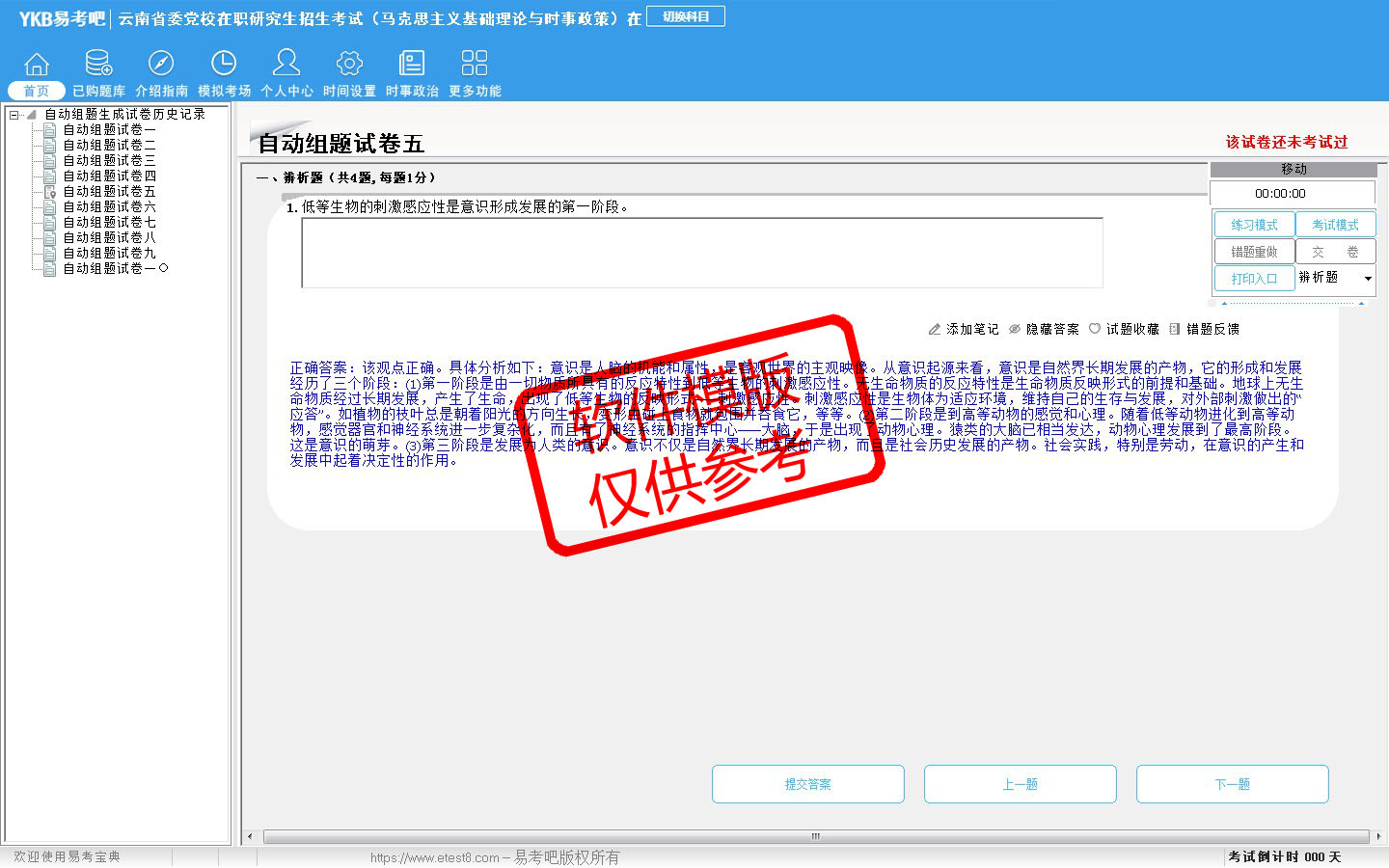
Task: Click the 切换科目 subject switch button
Action: [686, 16]
